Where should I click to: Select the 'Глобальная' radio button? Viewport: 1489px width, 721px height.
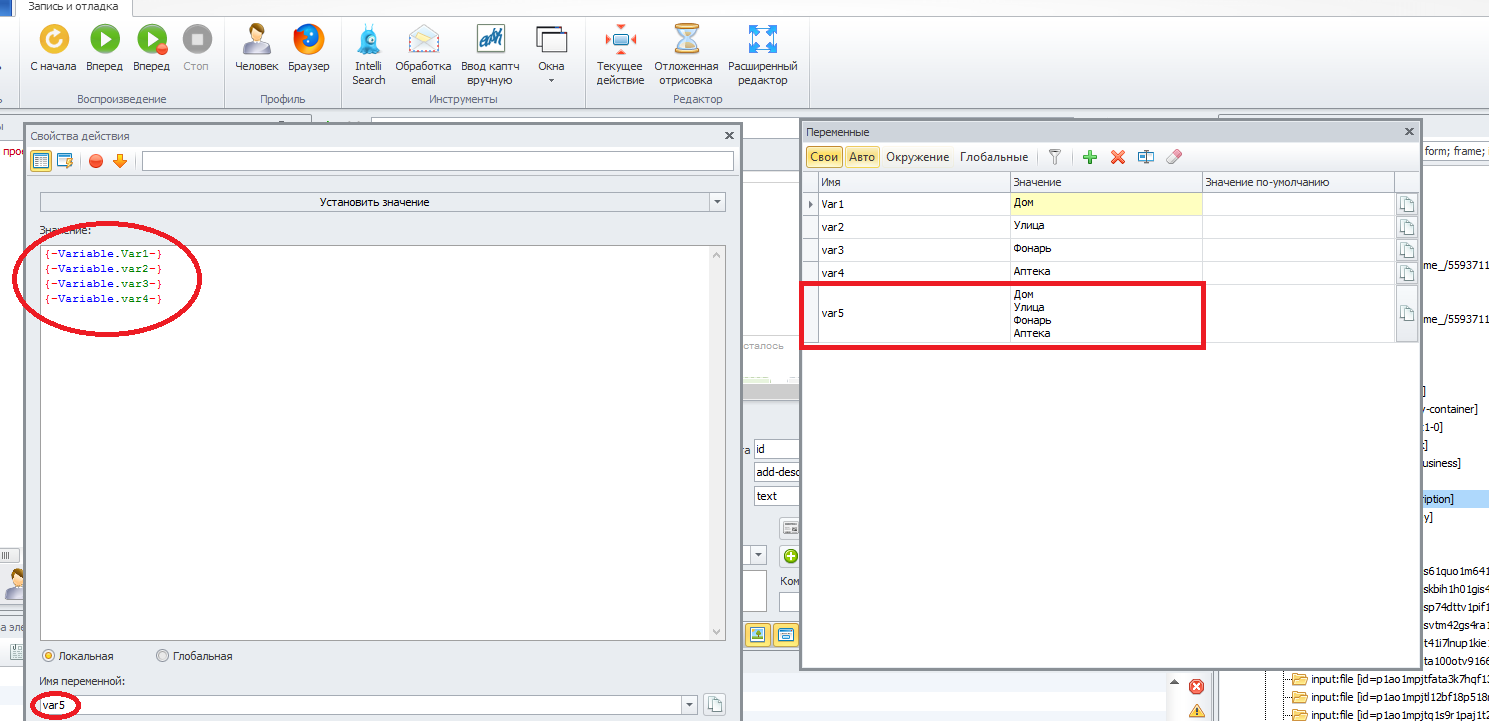click(163, 656)
